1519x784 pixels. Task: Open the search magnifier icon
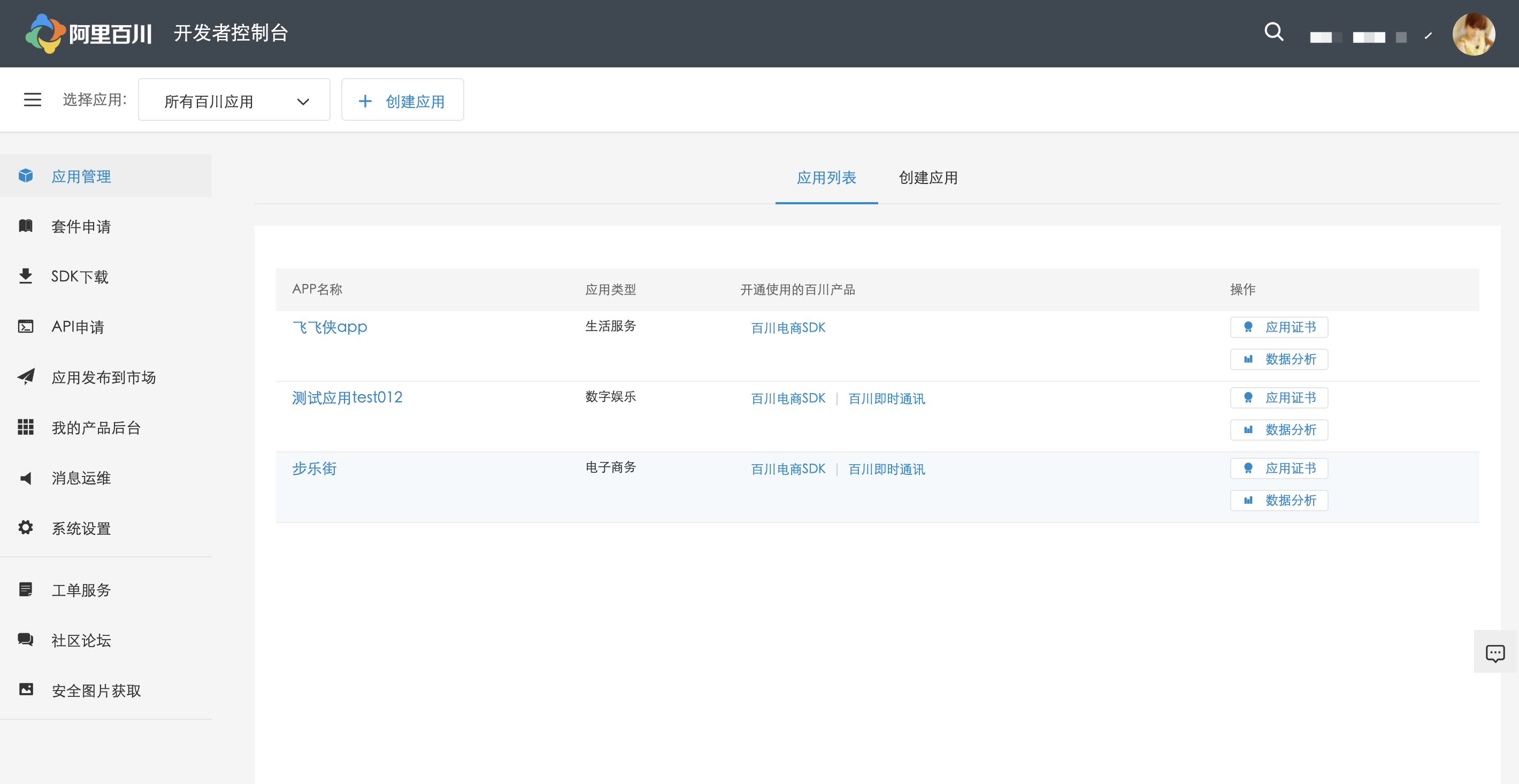point(1273,32)
